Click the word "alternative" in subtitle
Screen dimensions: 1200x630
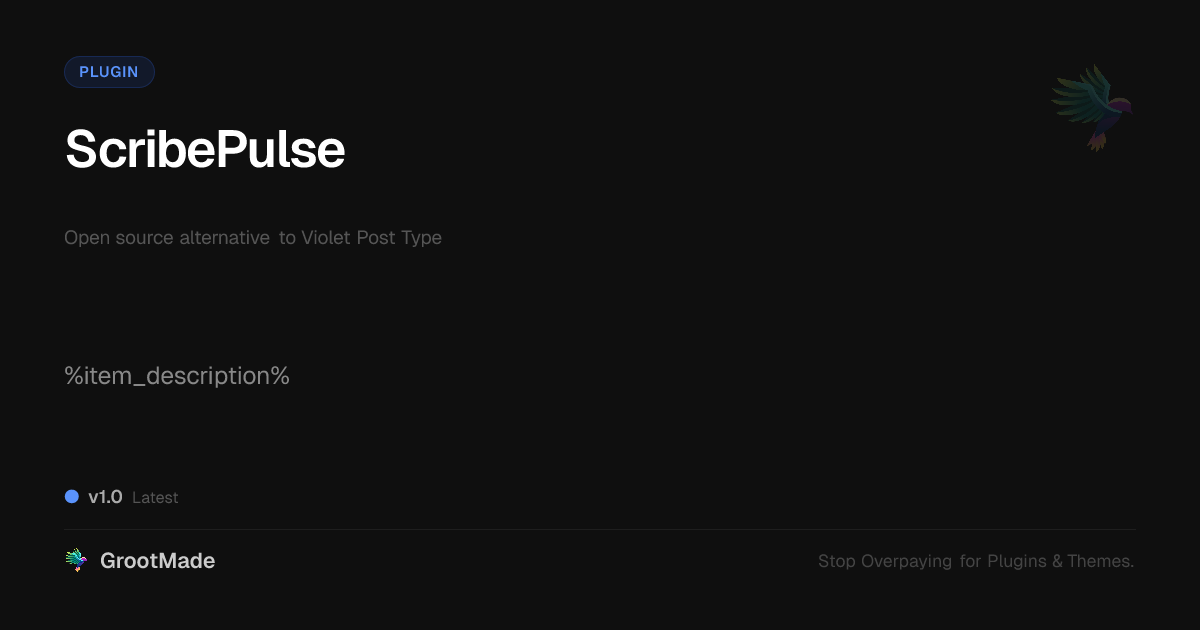[224, 238]
